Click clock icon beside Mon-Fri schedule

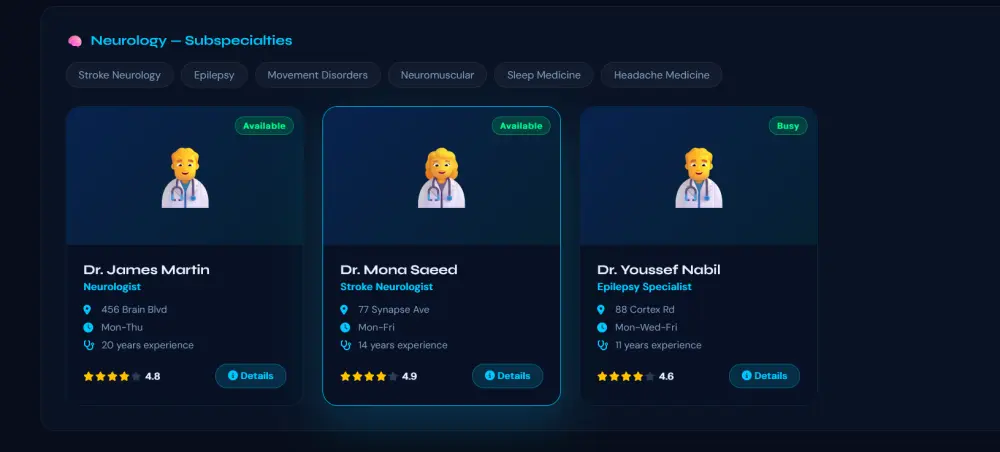pos(345,328)
